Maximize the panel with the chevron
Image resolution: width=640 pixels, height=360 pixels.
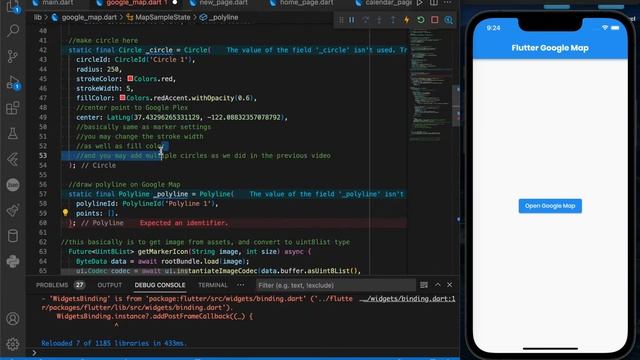click(438, 285)
